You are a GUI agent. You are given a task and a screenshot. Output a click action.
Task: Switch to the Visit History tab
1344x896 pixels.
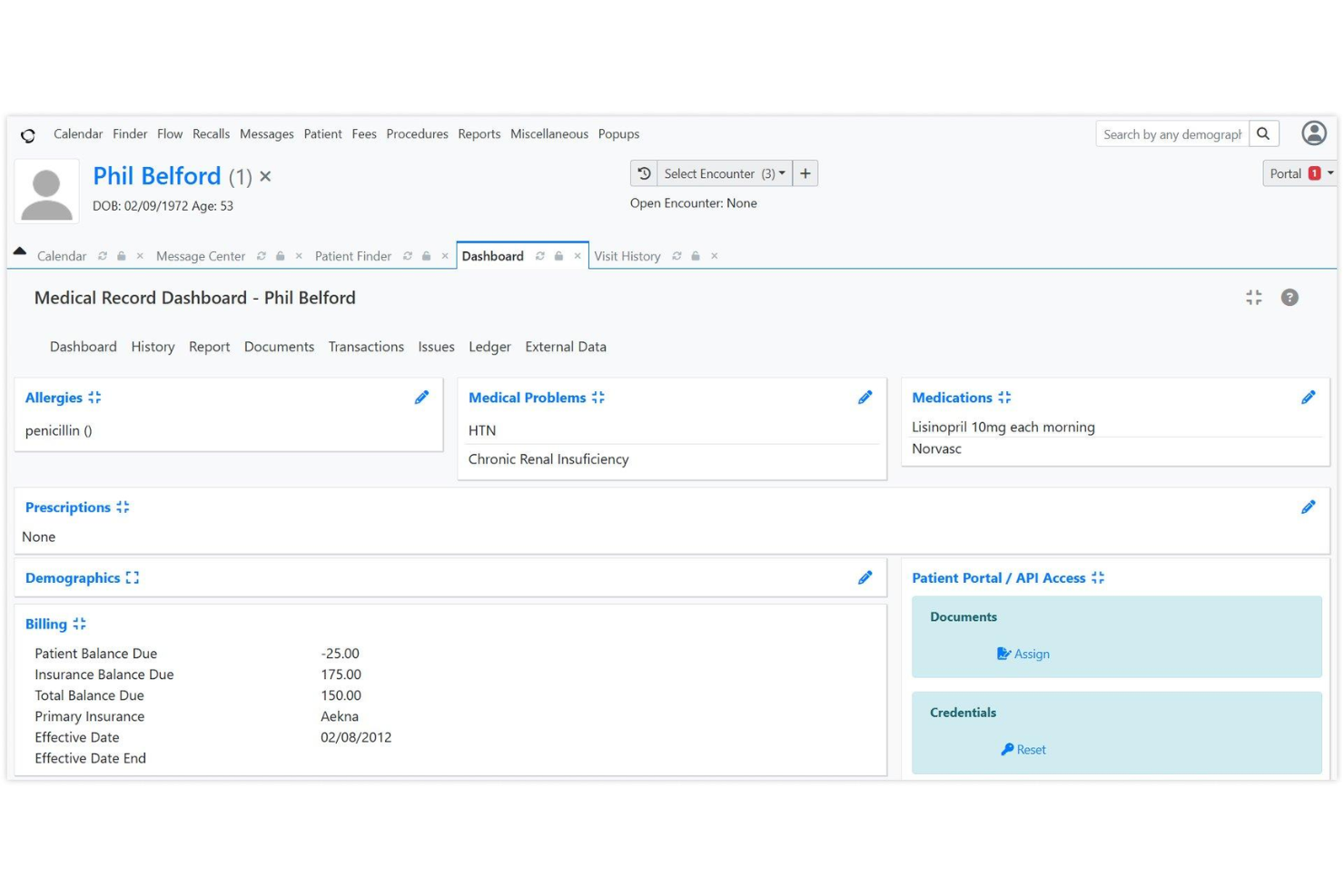click(628, 256)
